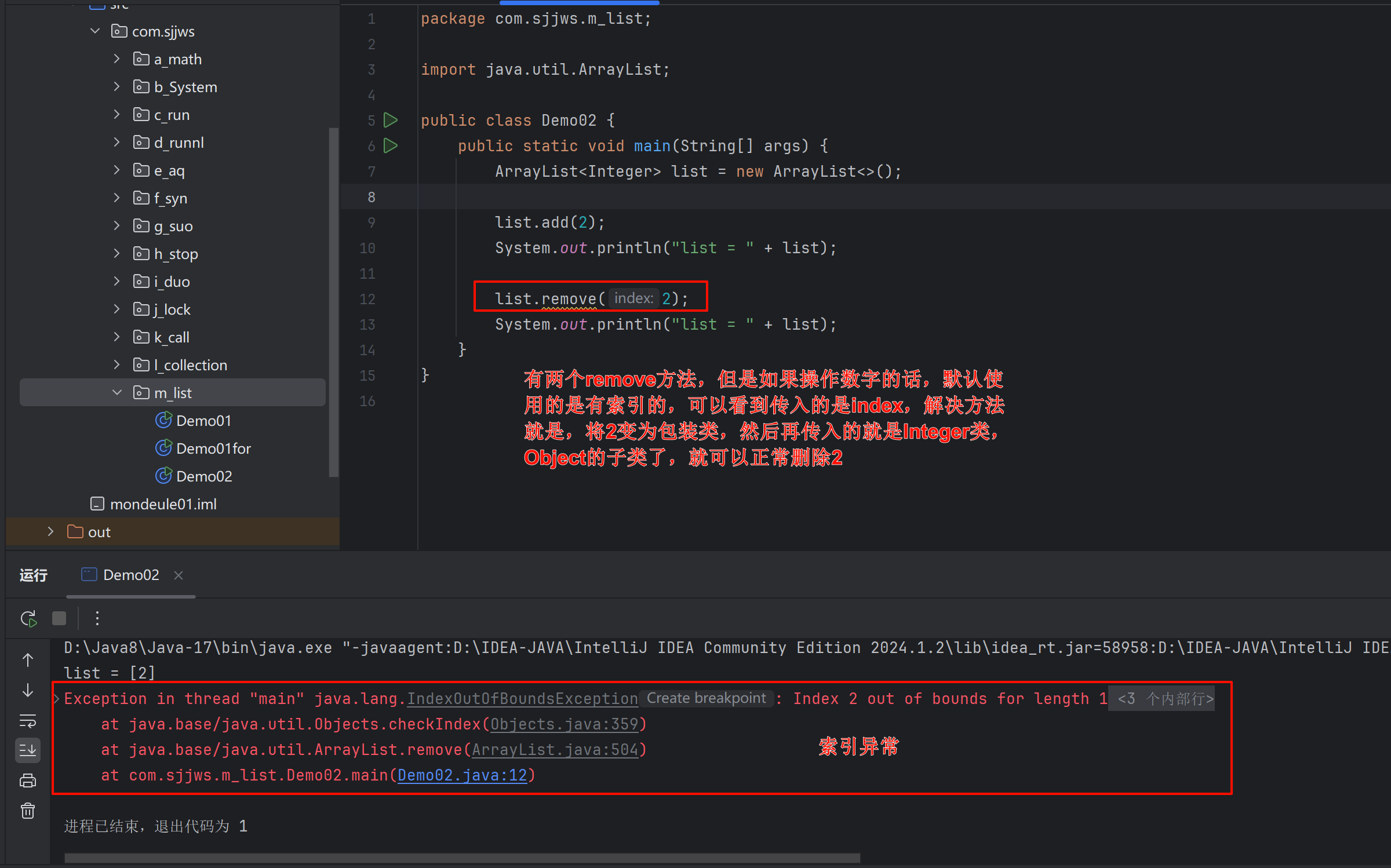
Task: Rerun Demo02 with the rerun icon
Action: point(28,619)
